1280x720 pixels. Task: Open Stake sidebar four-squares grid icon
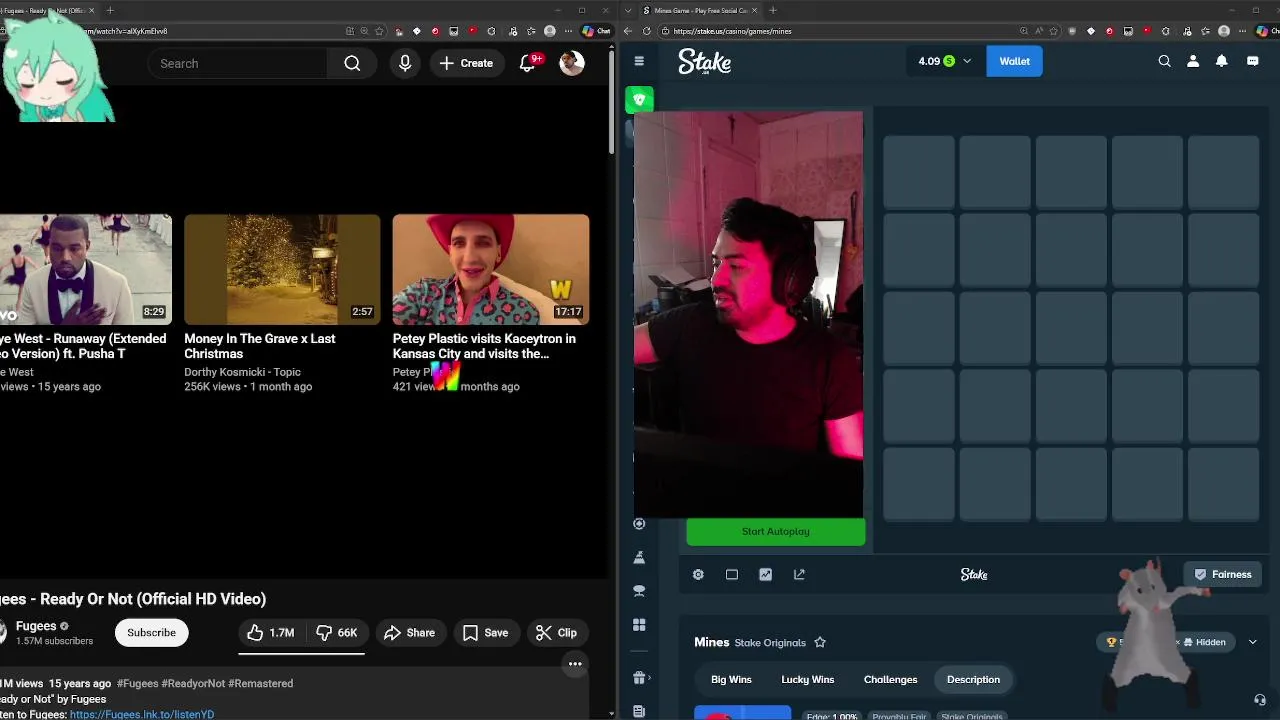[x=639, y=625]
